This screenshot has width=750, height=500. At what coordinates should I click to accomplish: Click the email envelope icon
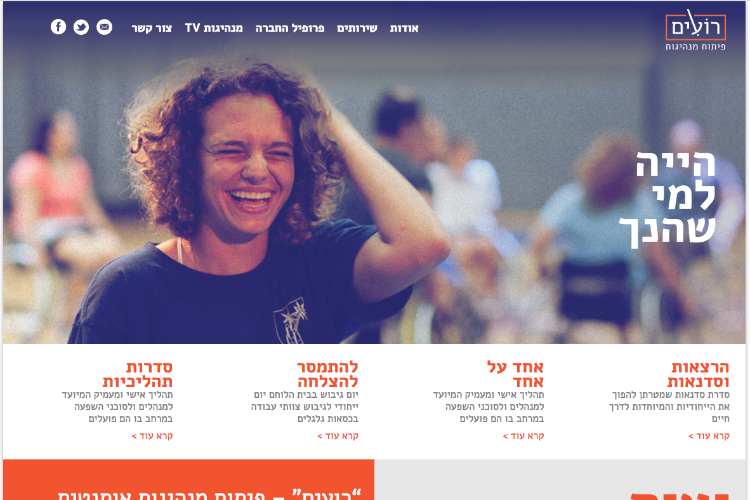(x=104, y=27)
